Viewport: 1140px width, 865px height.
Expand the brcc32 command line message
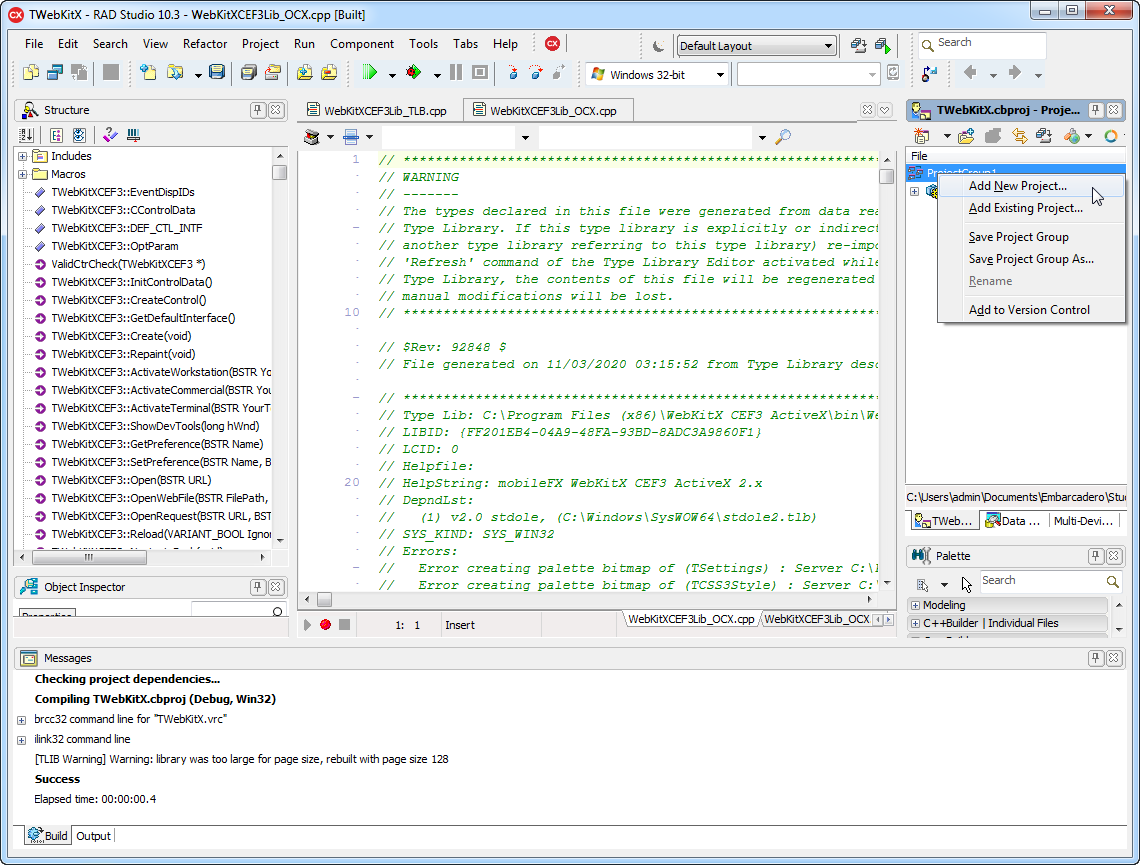tap(22, 720)
